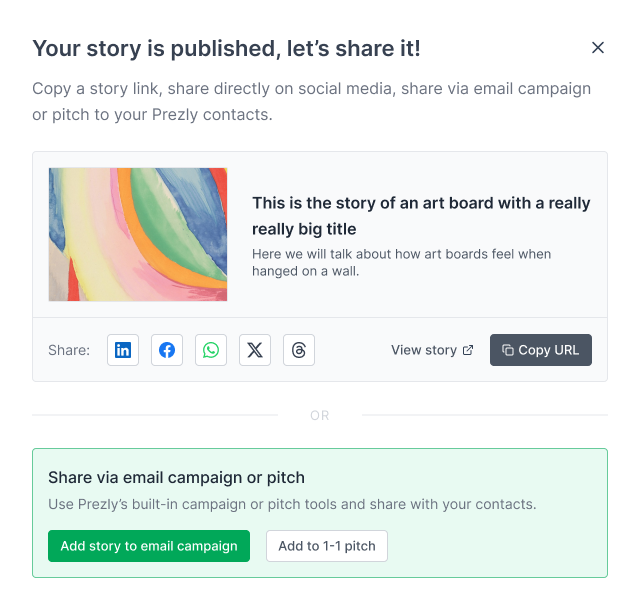Screen dimensions: 640x610
Task: Share the story on LinkedIn
Action: [123, 350]
